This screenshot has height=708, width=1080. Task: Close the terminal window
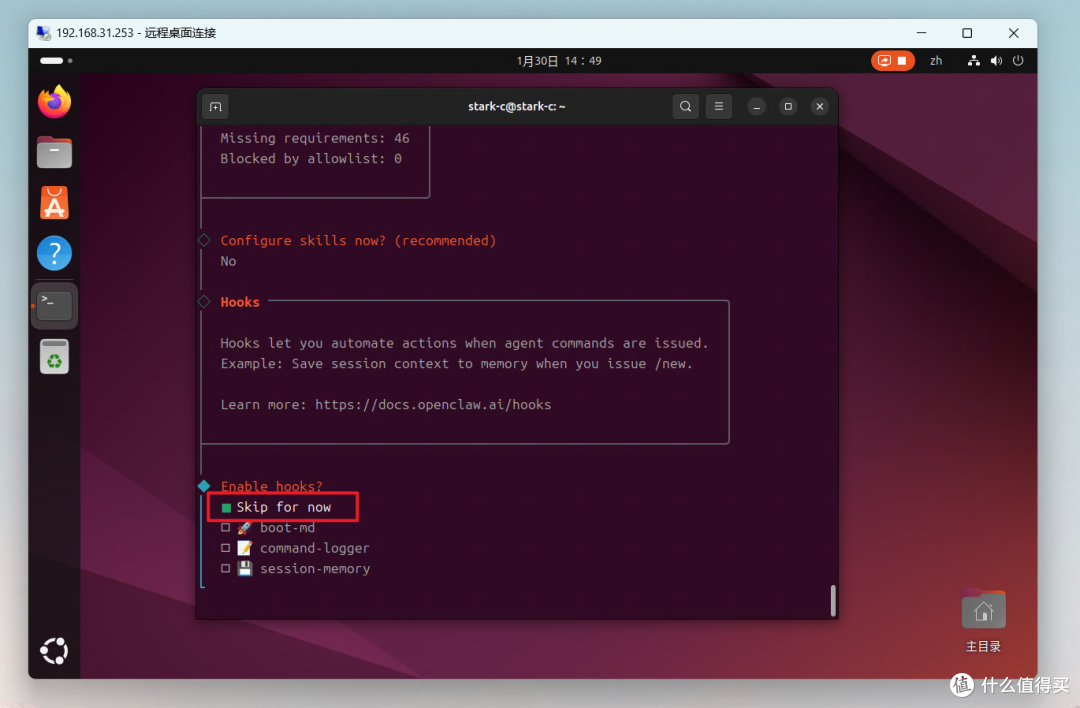click(x=820, y=107)
